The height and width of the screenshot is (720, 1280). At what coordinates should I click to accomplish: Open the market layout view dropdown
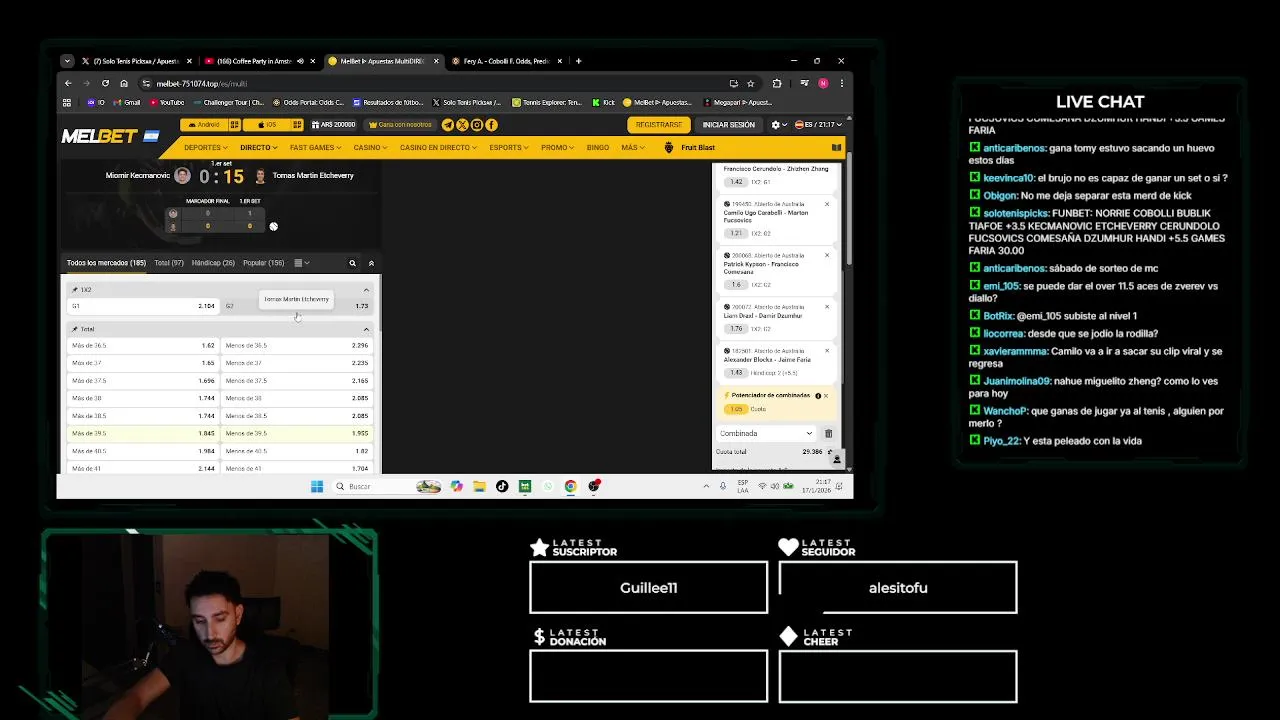(x=302, y=263)
